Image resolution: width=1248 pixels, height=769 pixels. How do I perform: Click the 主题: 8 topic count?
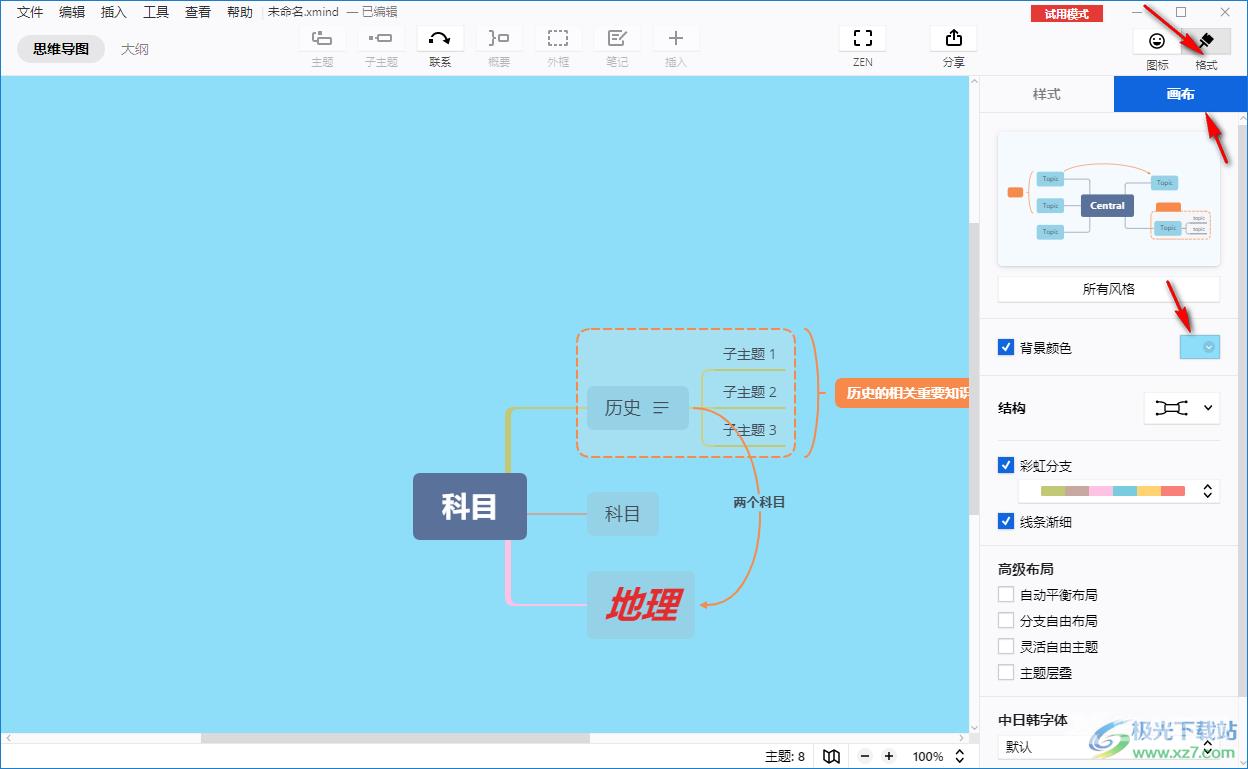click(x=785, y=756)
